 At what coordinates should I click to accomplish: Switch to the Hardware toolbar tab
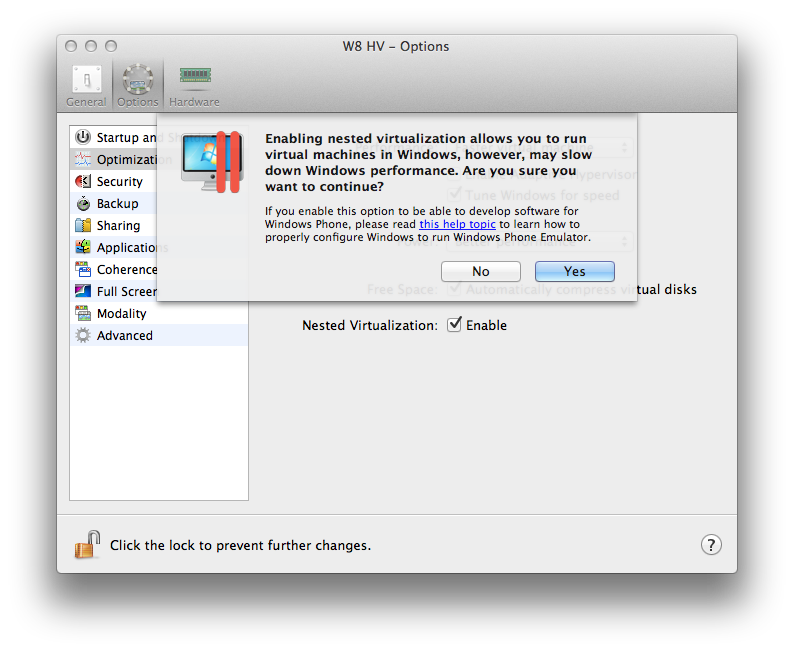coord(194,86)
